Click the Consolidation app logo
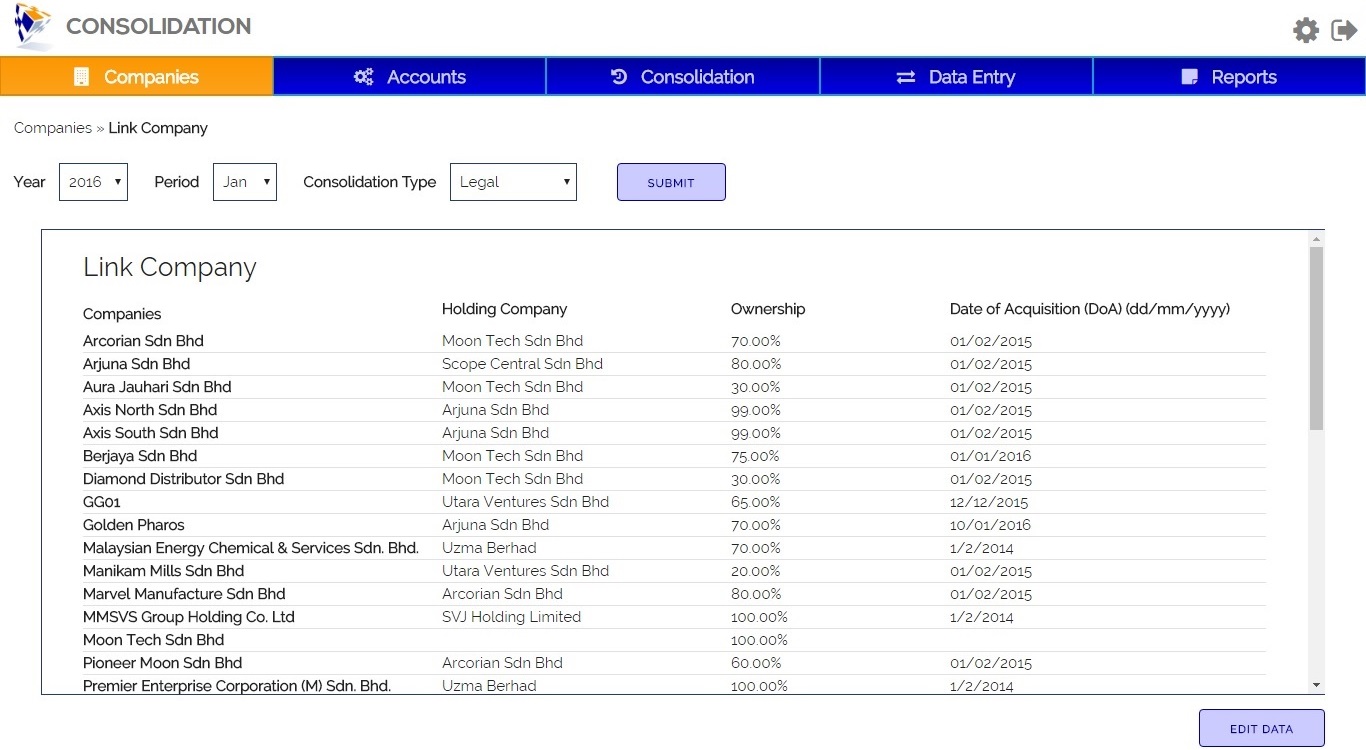This screenshot has width=1366, height=750. click(x=34, y=26)
